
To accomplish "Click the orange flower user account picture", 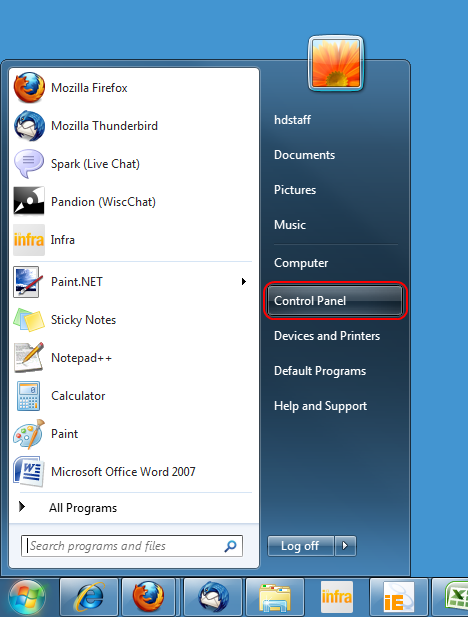I will pyautogui.click(x=336, y=63).
